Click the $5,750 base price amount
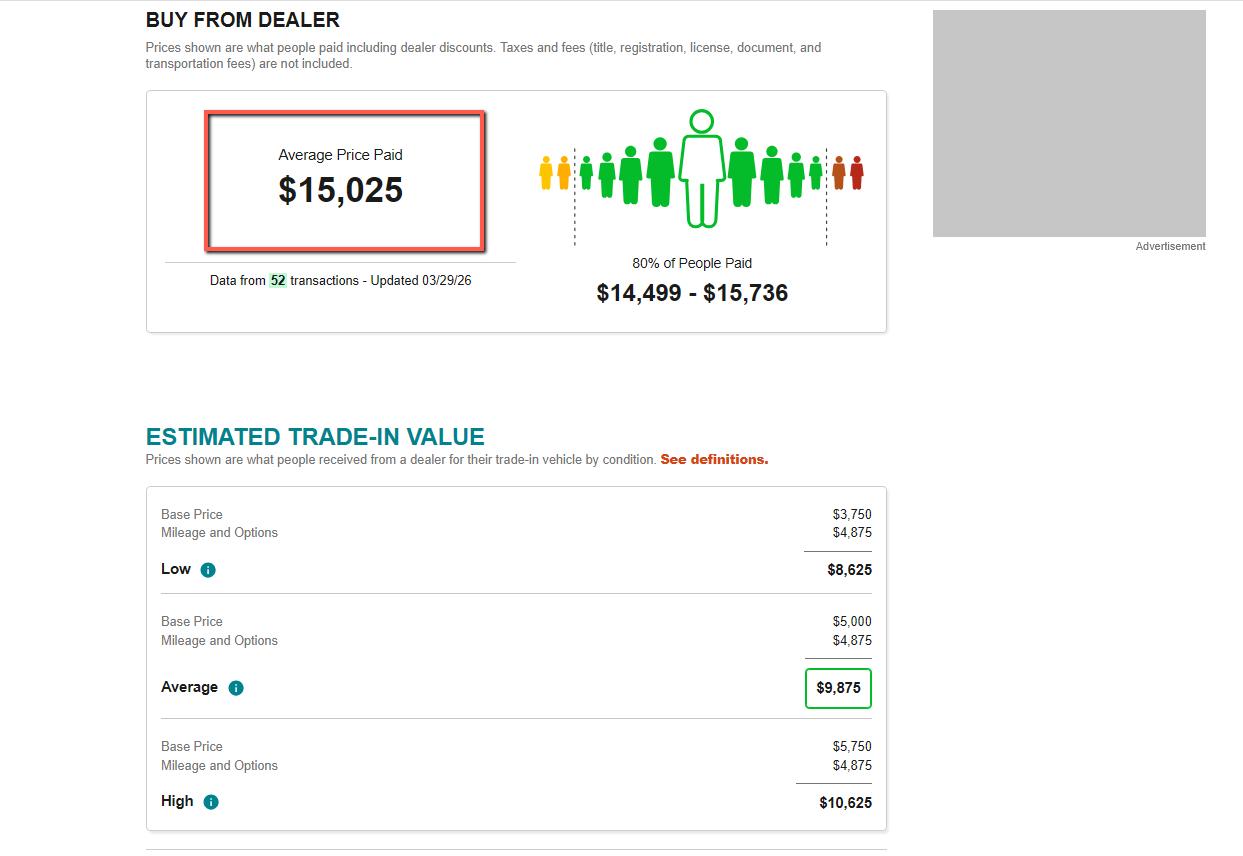Screen dimensions: 1243x856 [852, 747]
